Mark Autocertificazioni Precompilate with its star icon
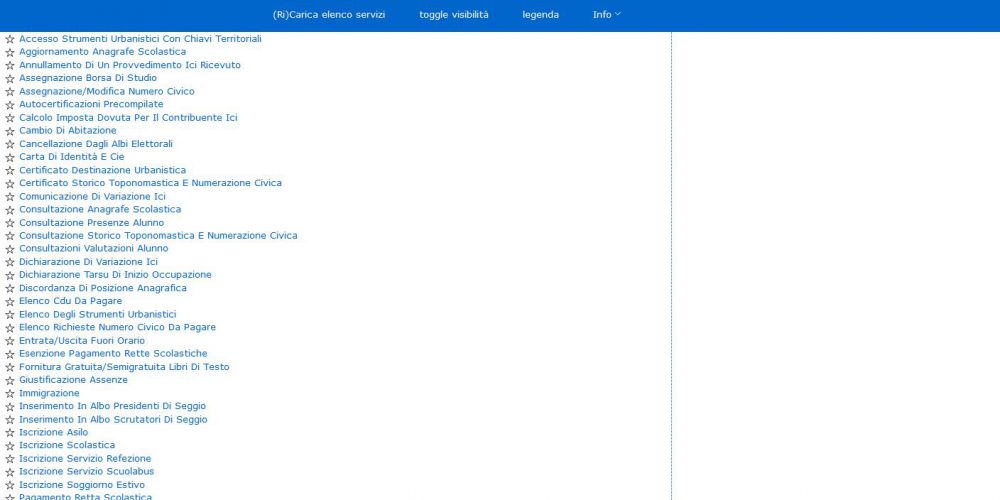Image resolution: width=1000 pixels, height=500 pixels. [x=10, y=105]
